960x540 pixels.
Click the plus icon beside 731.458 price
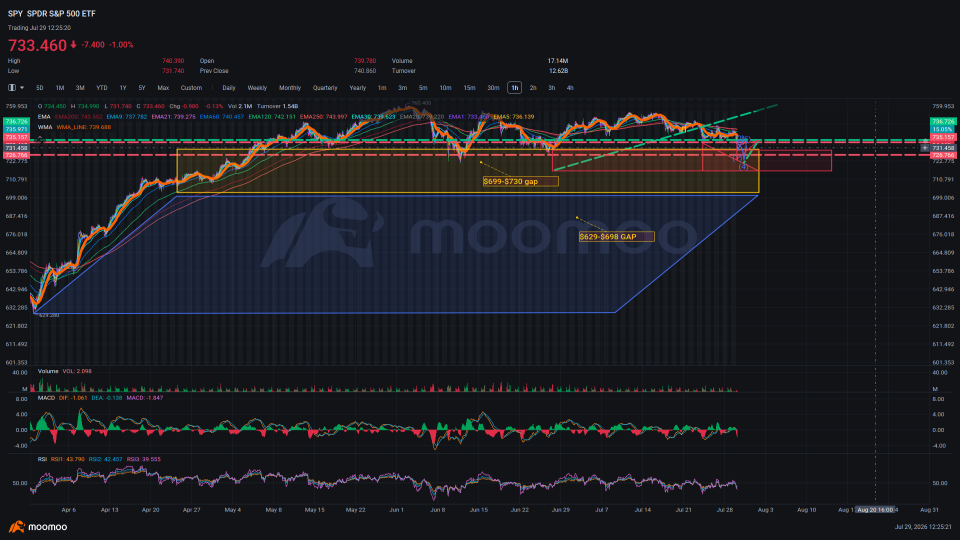click(x=924, y=148)
